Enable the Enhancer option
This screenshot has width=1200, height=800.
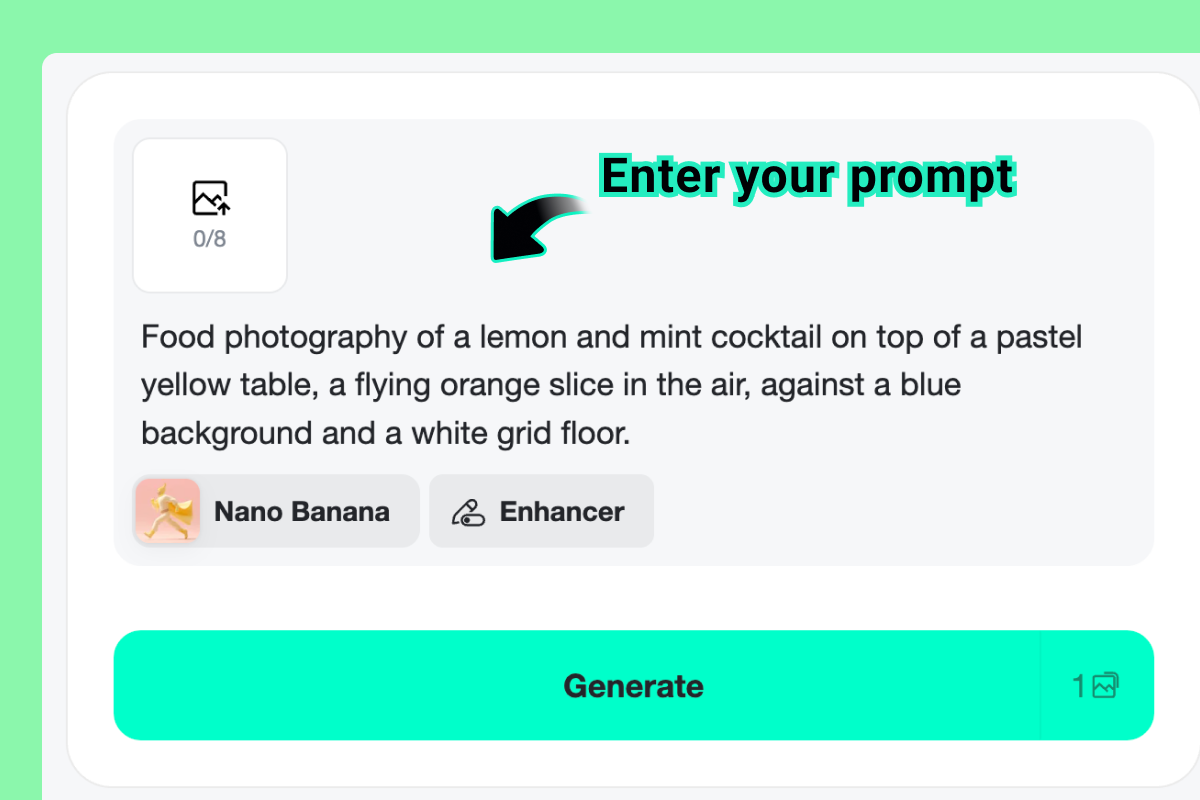click(541, 511)
